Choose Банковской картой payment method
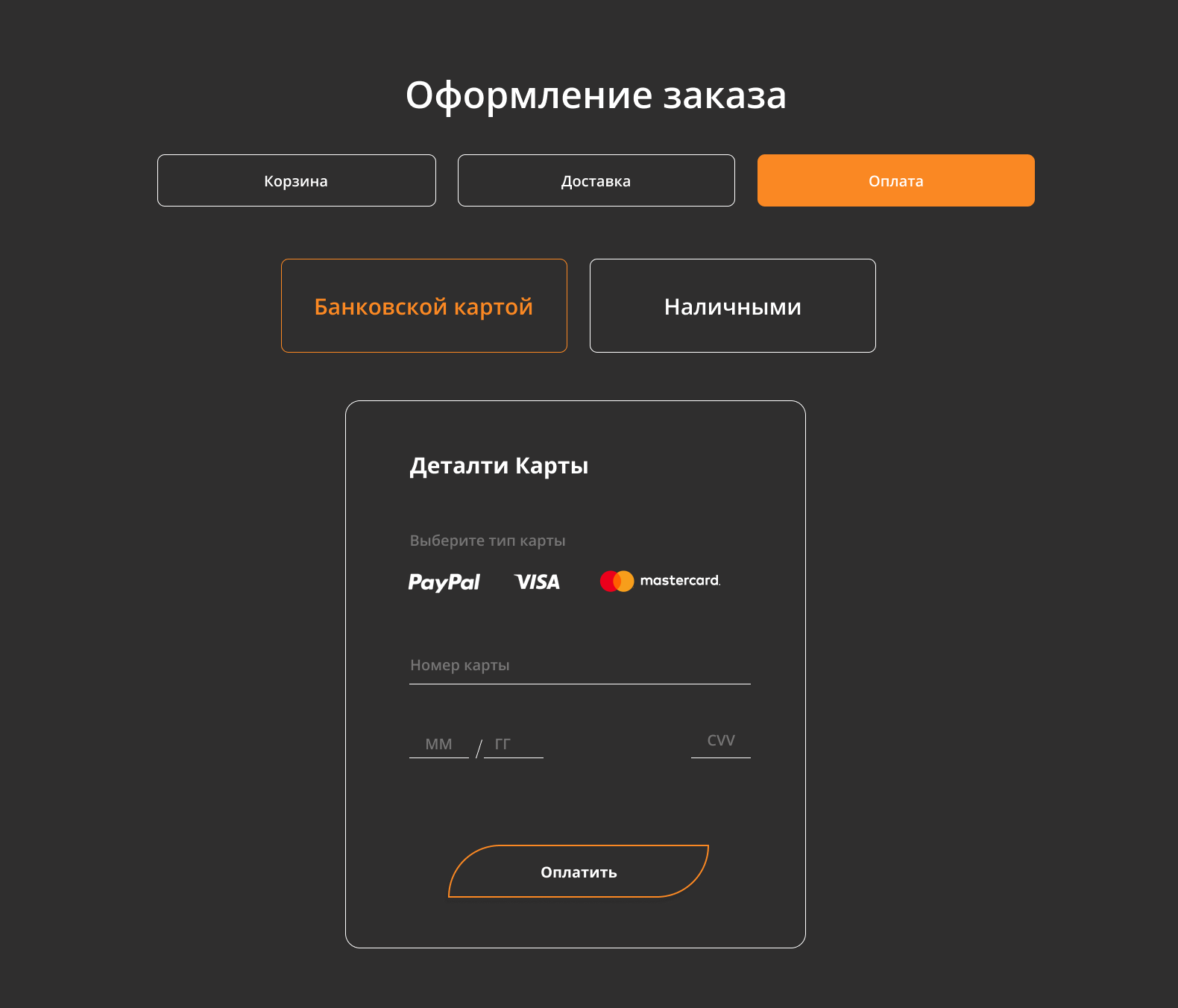 [424, 306]
